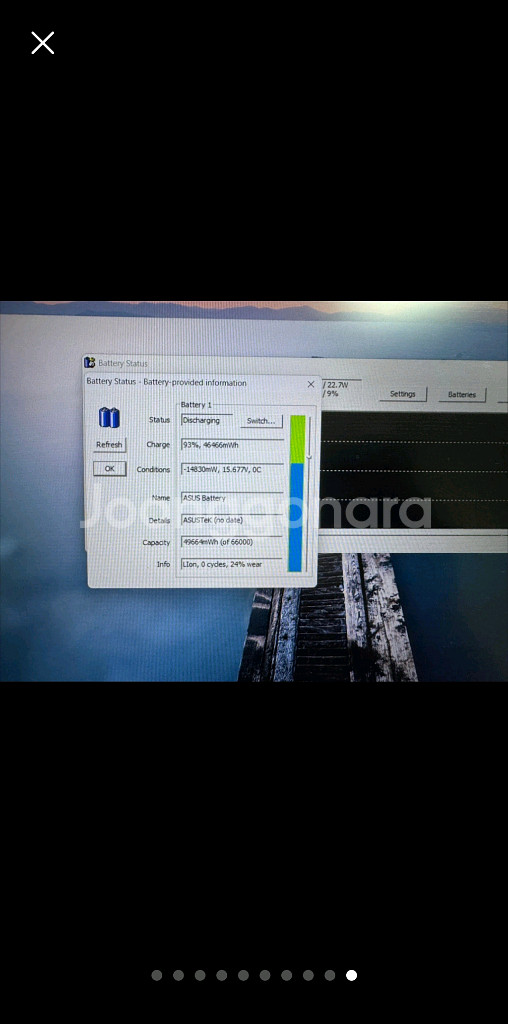Confirm the dialog with the OK button
The image size is (508, 1024).
[109, 468]
